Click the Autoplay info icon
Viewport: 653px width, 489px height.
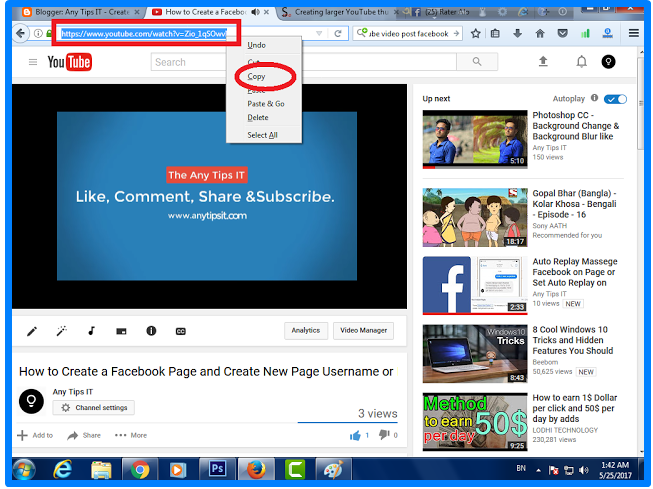[x=594, y=98]
